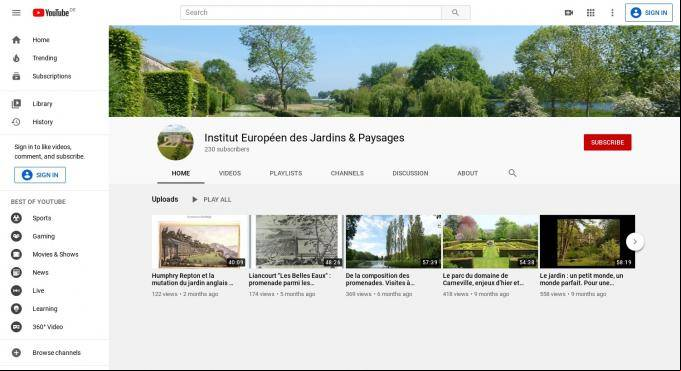Open the Le jardin: un petit monde title
Screen dimensions: 681x371
582,279
